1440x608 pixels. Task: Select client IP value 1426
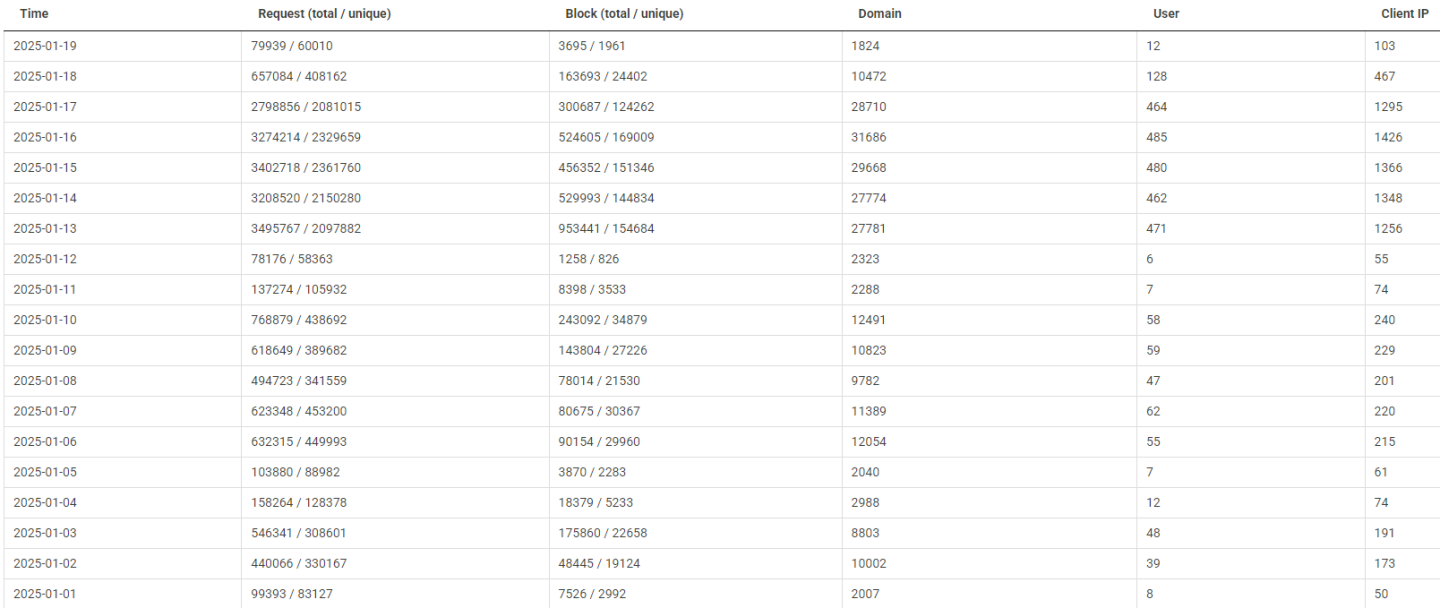click(1388, 137)
